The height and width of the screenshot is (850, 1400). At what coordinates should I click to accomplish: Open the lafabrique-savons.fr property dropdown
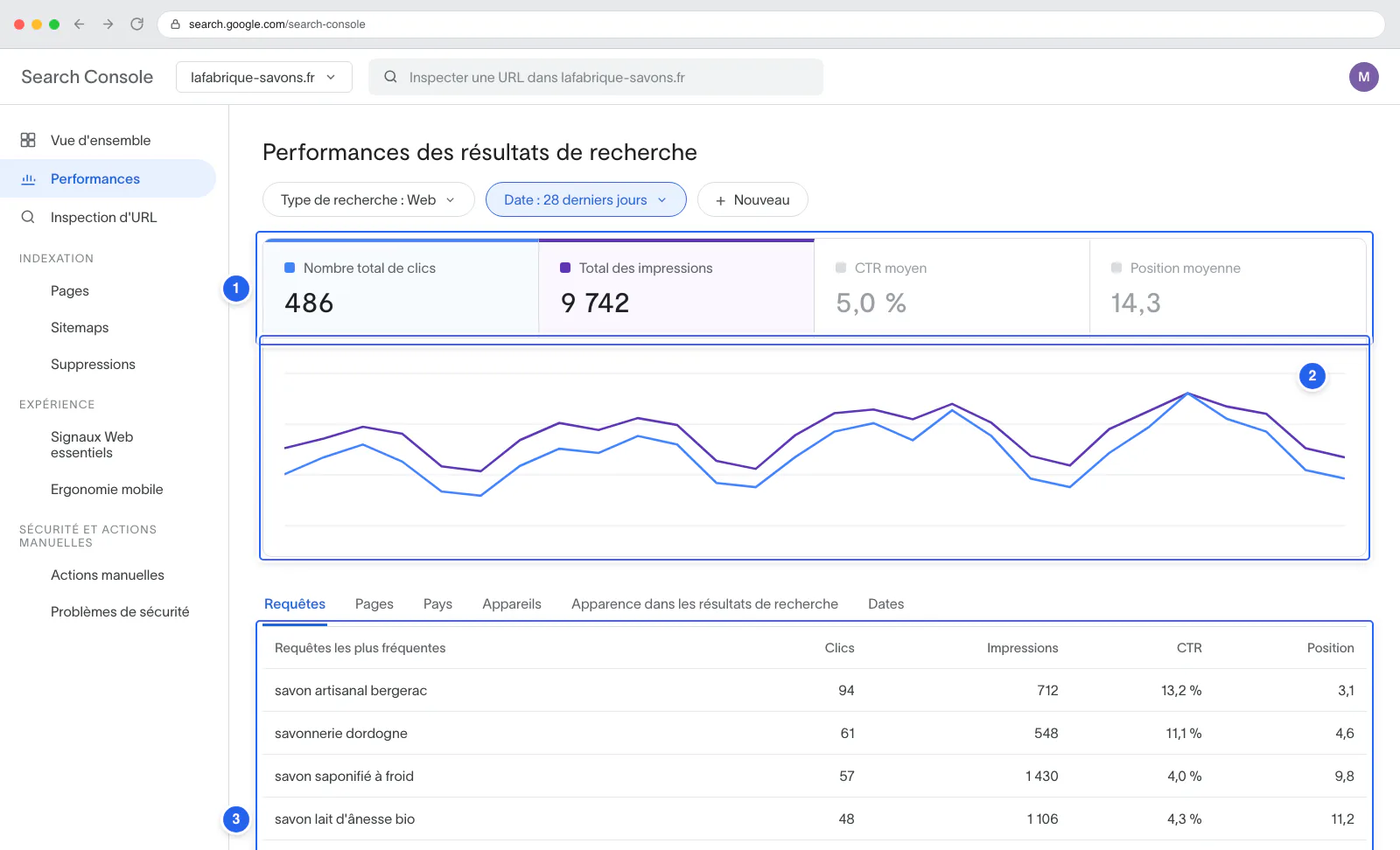pos(264,77)
